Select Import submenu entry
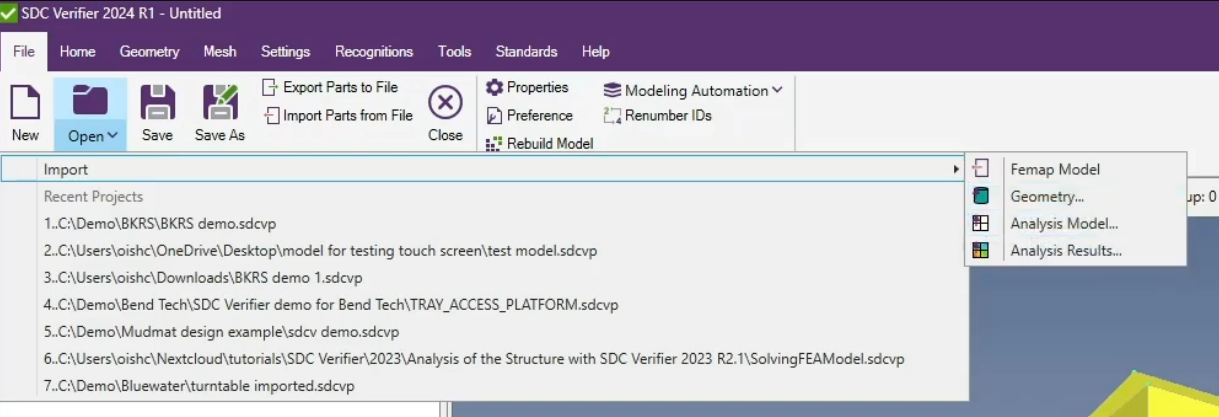This screenshot has height=417, width=1219. click(483, 169)
